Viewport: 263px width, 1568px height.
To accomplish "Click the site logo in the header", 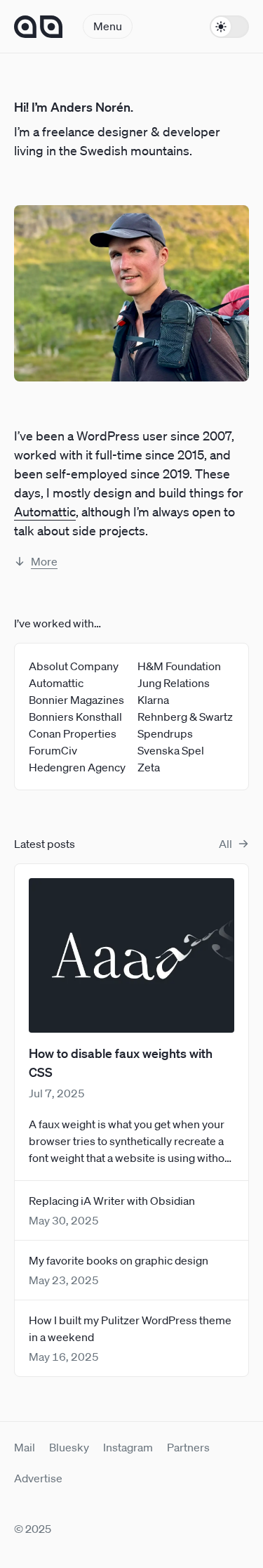I will click(39, 27).
